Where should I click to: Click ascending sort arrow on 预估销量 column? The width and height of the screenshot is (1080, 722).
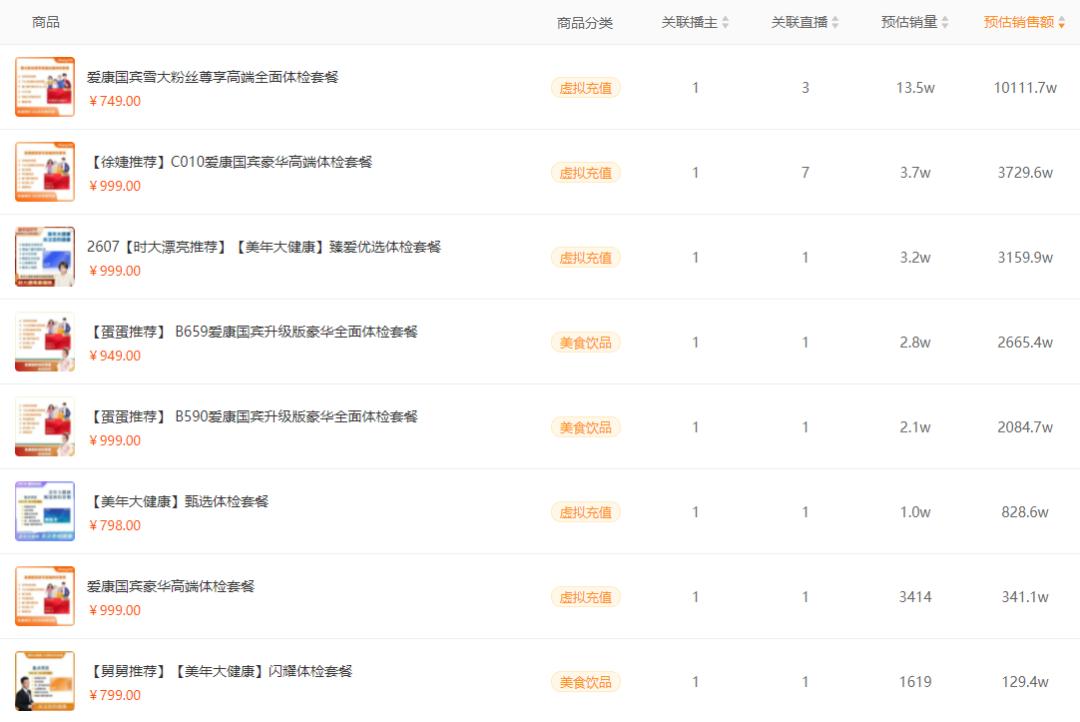coord(945,17)
